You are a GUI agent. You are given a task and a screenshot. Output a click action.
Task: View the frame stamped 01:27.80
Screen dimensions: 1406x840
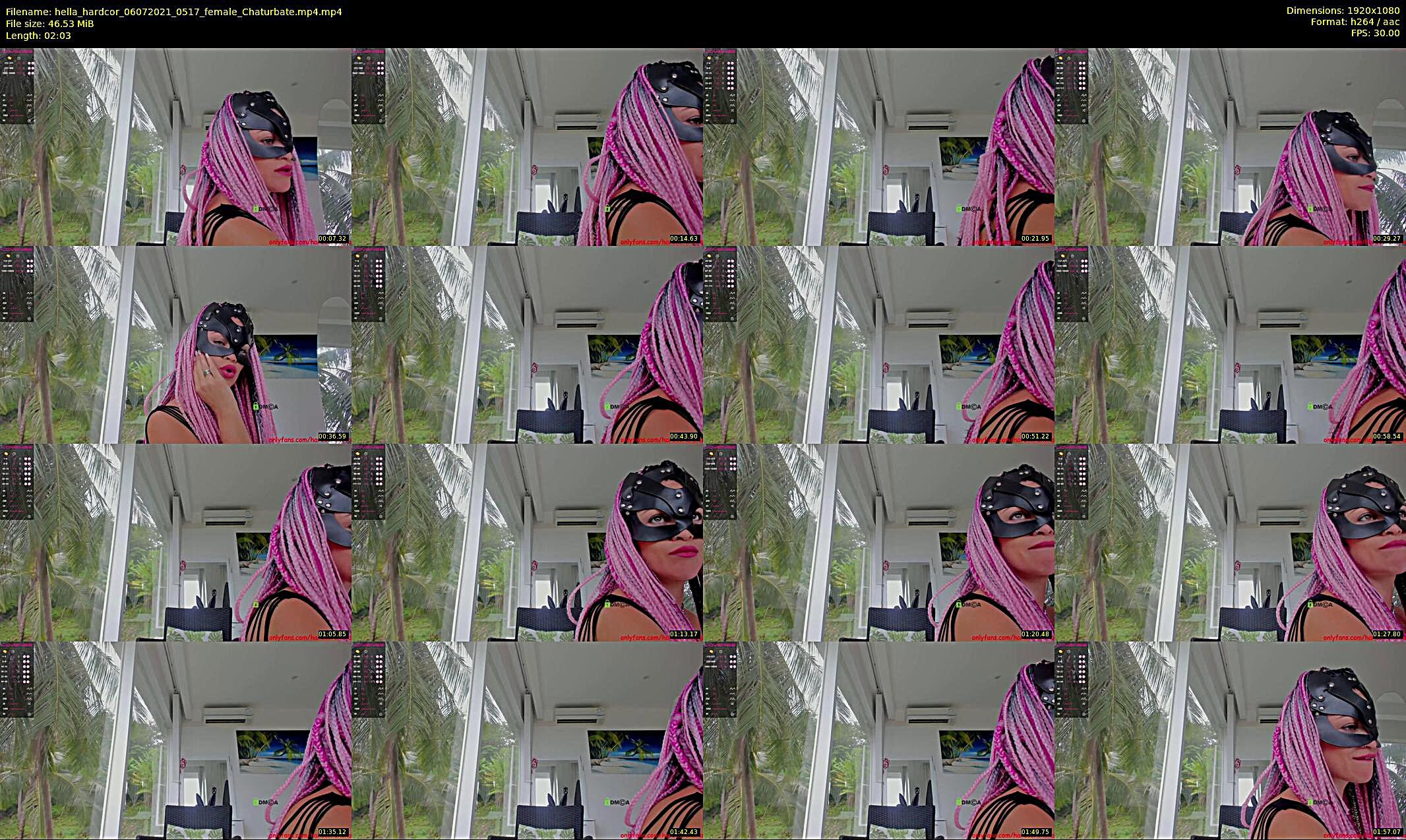point(1231,543)
